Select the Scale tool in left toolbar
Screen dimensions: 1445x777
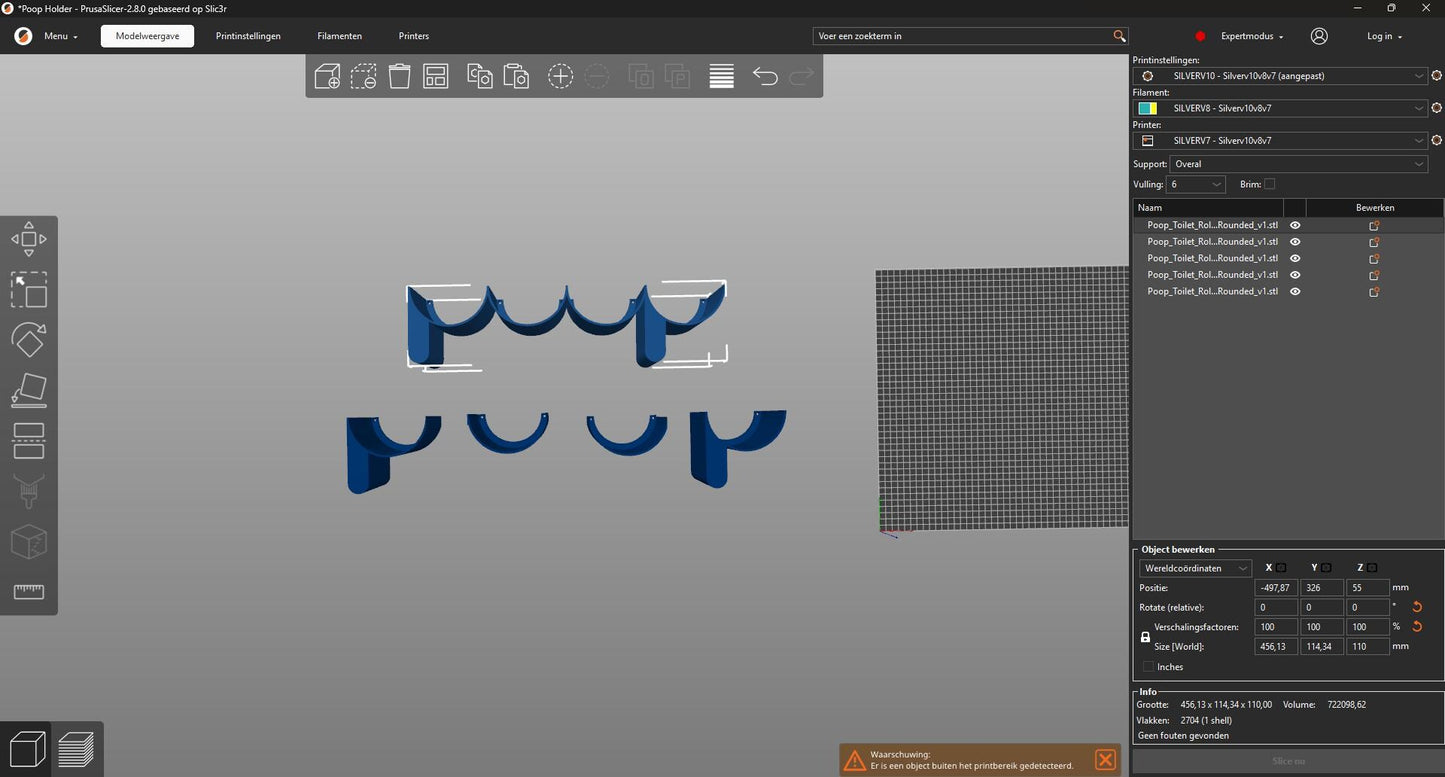[29, 290]
